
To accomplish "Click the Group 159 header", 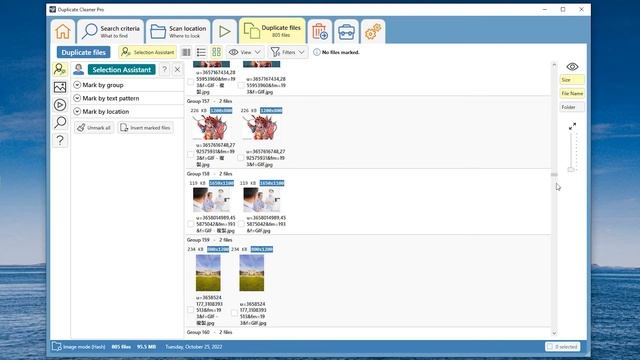I will (209, 240).
